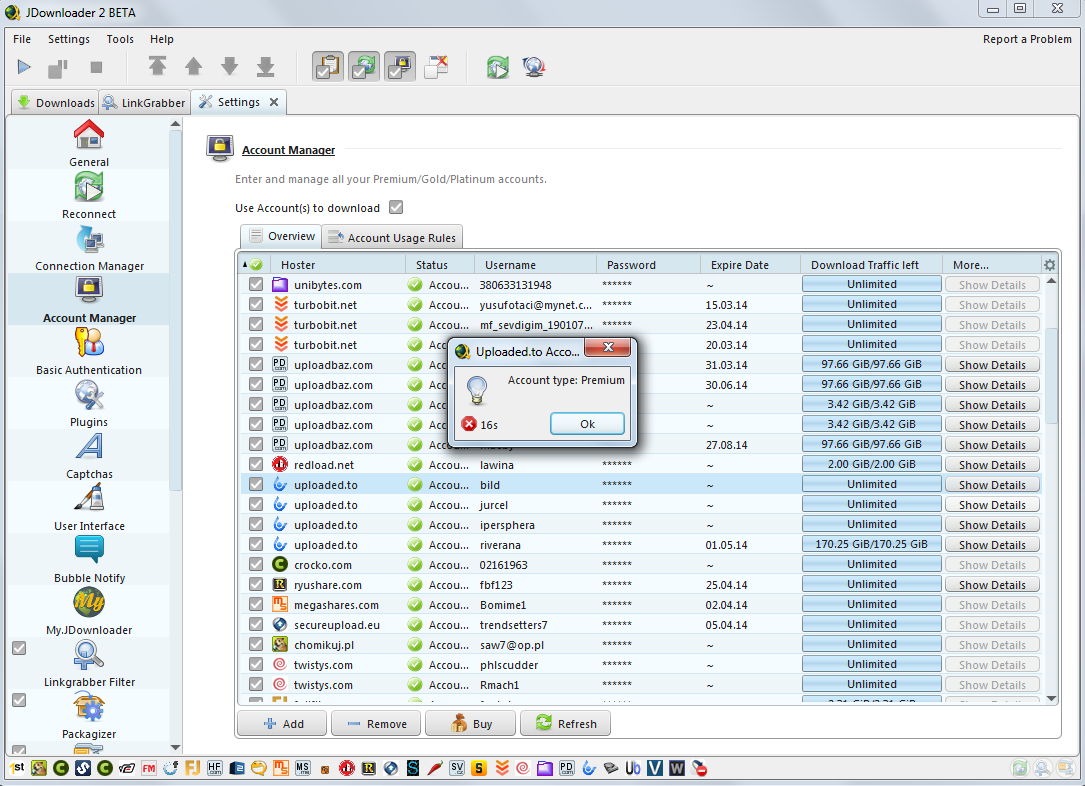
Task: Select the Overview tab
Action: pos(281,237)
